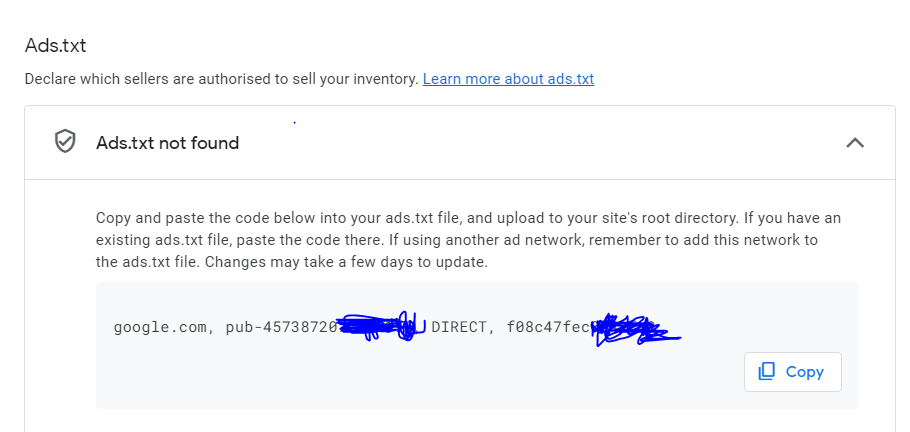
Task: Click the Declare which sellers description text
Action: point(222,79)
